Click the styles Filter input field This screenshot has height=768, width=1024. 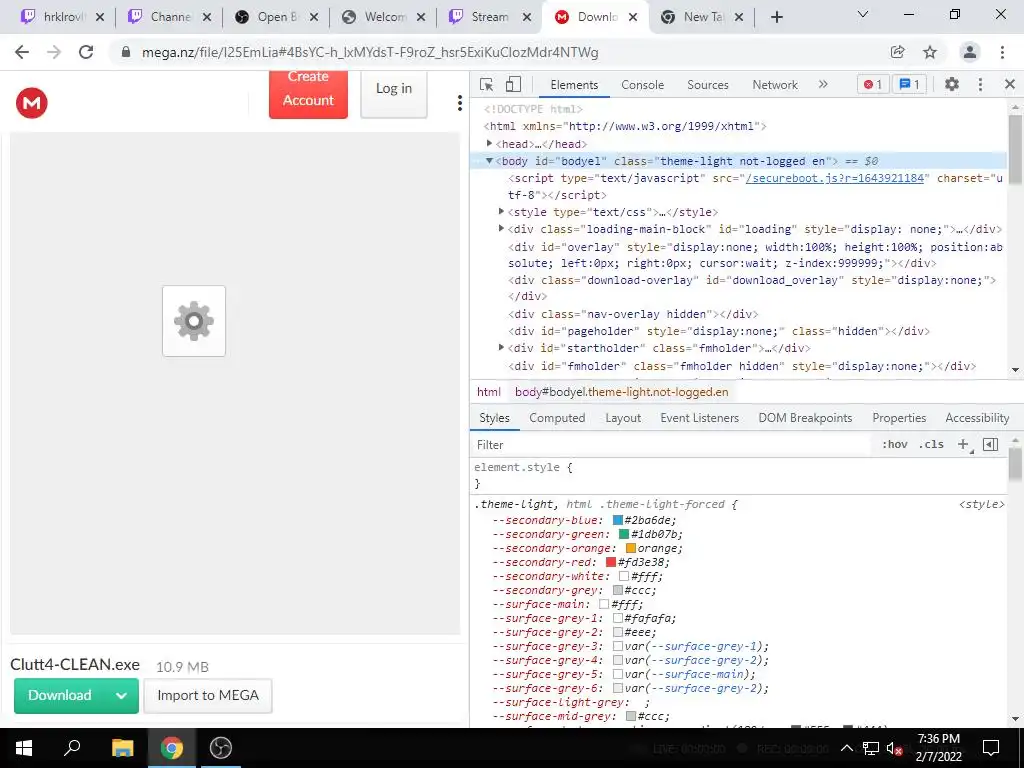(673, 445)
